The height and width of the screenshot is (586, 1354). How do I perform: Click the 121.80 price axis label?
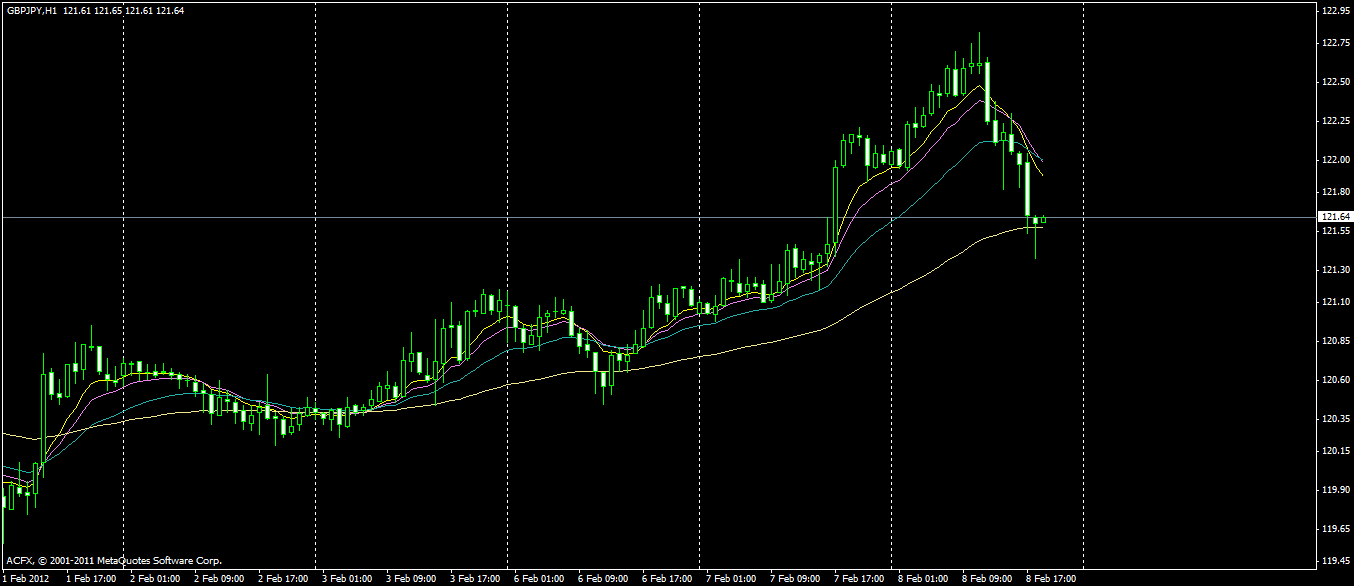(1336, 192)
